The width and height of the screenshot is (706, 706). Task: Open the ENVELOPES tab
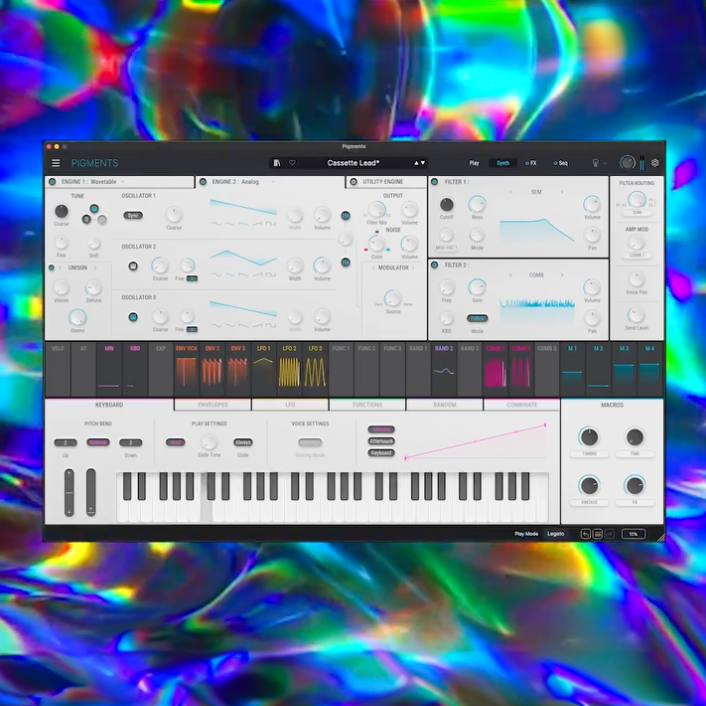pyautogui.click(x=213, y=405)
